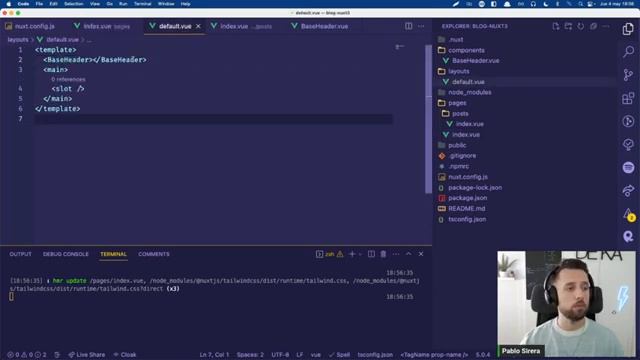This screenshot has height=360, width=640.
Task: Split the editor to the side
Action: 409,26
